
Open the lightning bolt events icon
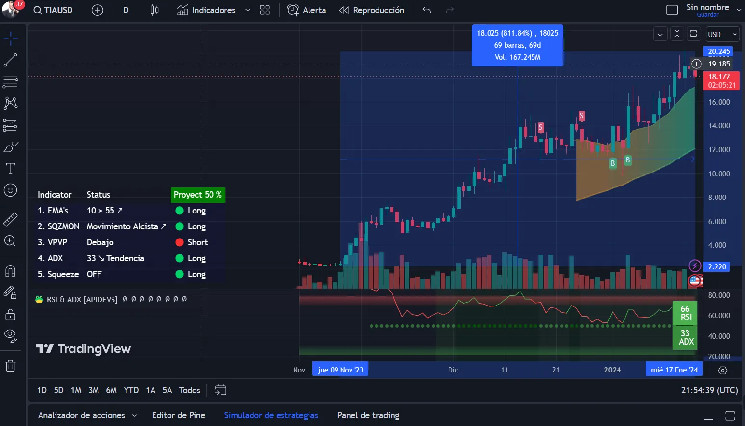695,265
